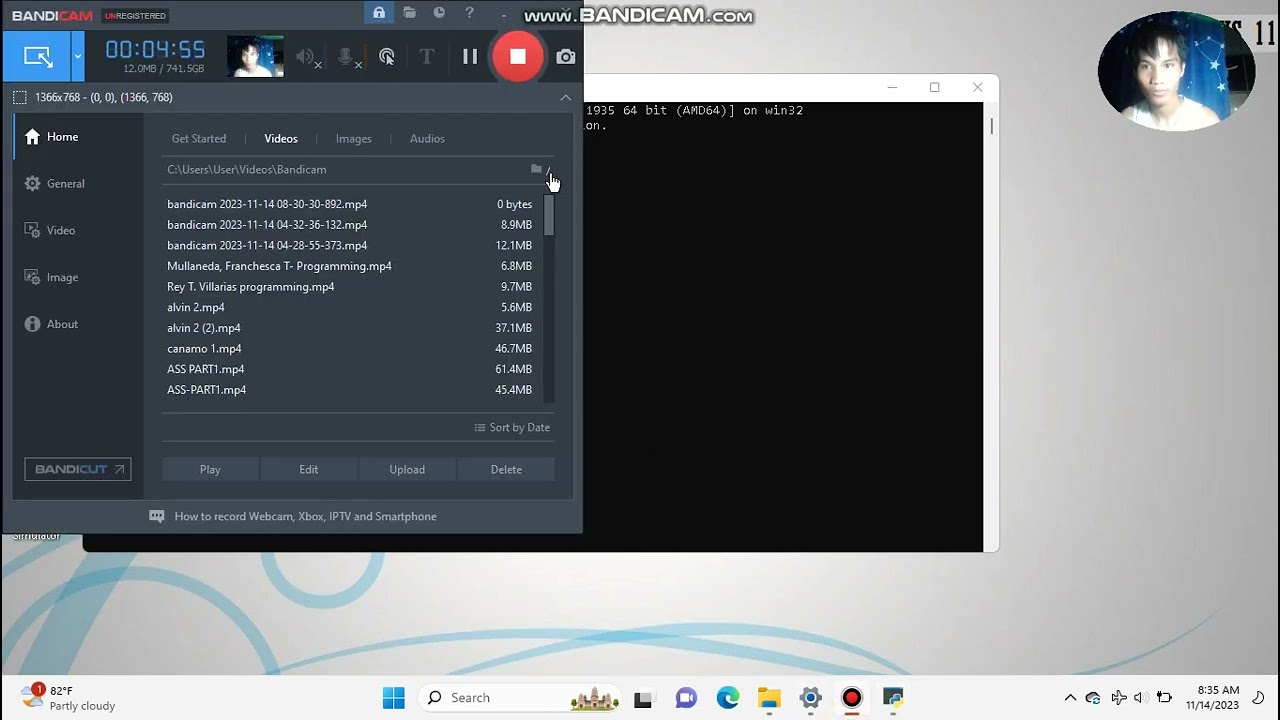Click the Play button
Viewport: 1280px width, 720px height.
point(210,470)
